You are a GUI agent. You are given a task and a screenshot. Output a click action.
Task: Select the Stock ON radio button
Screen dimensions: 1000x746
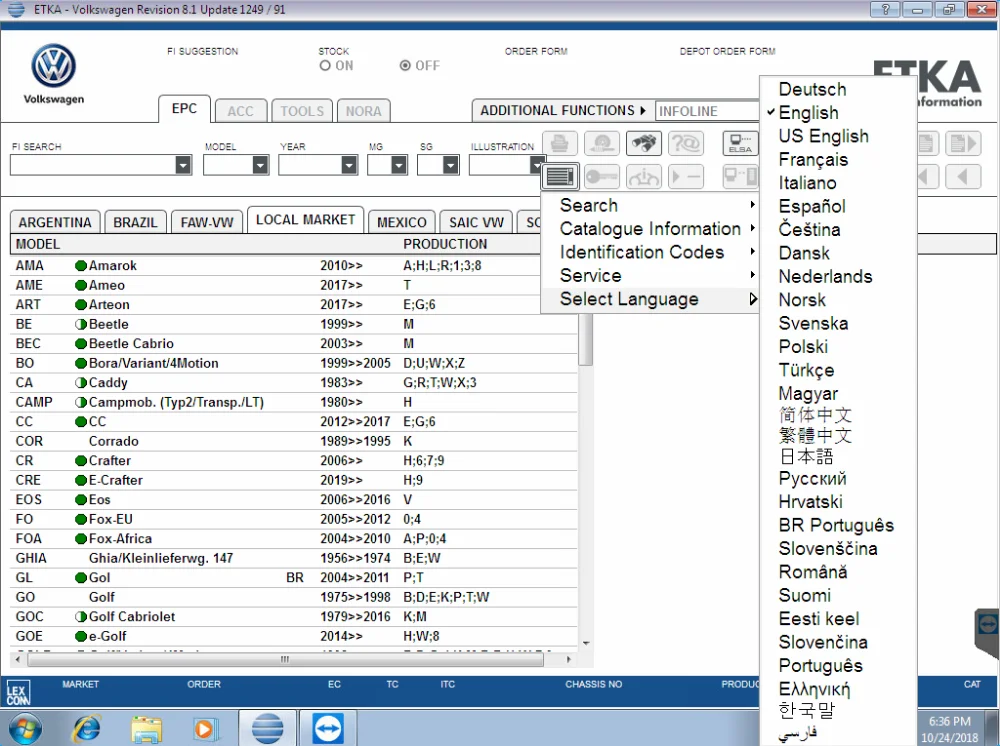(325, 66)
